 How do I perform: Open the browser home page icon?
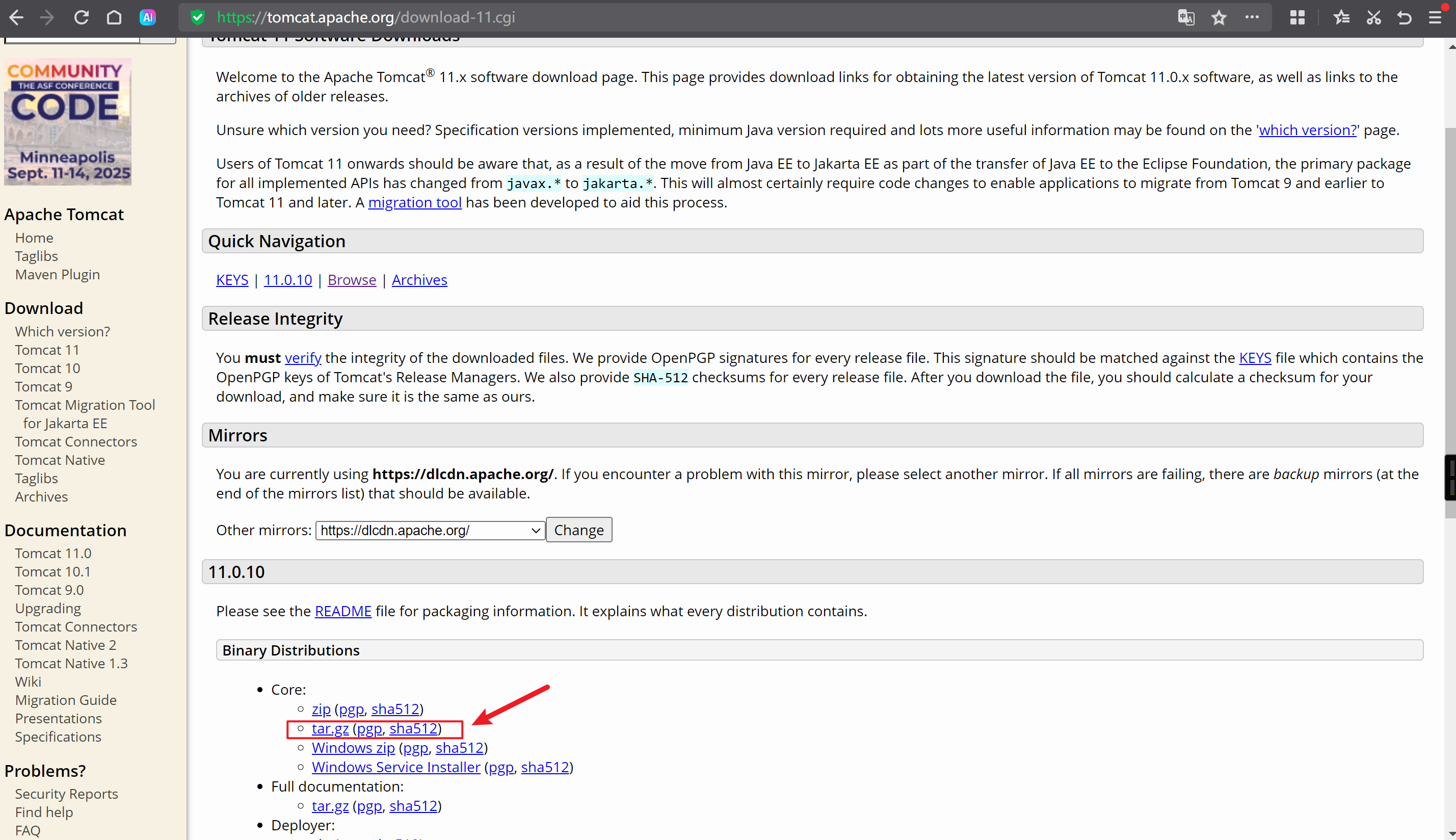(x=114, y=17)
